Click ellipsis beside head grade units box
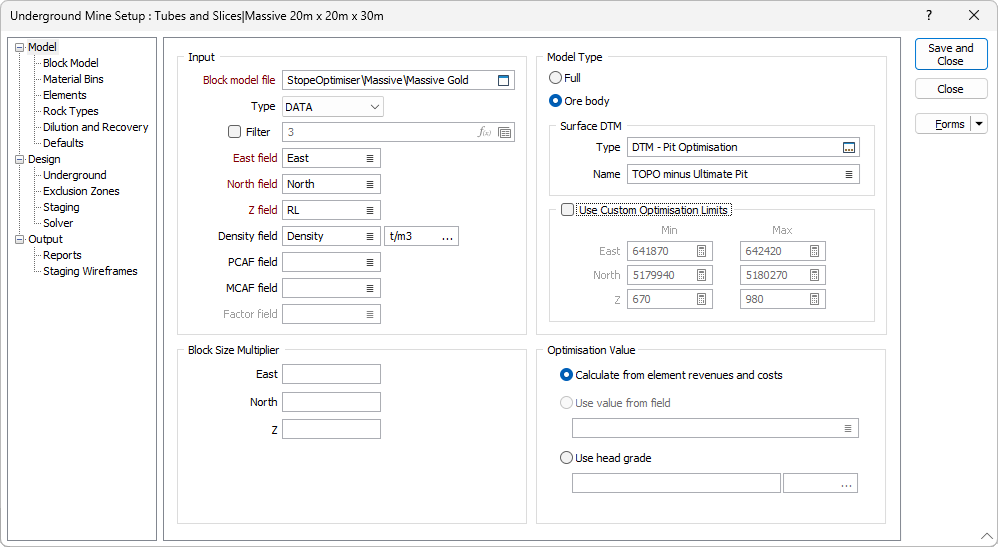The height and width of the screenshot is (547, 998). click(846, 484)
